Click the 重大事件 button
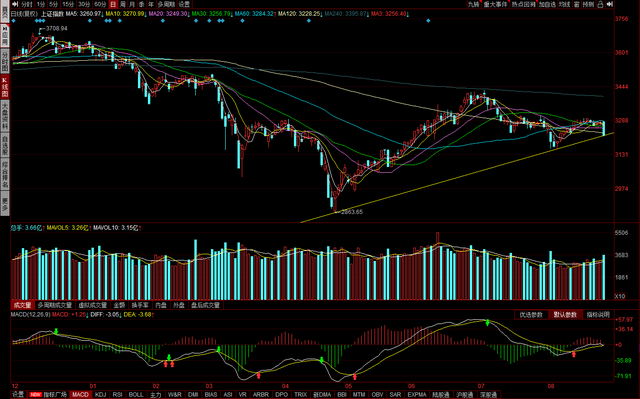Screen dimensions: 640x399 [x=495, y=4]
